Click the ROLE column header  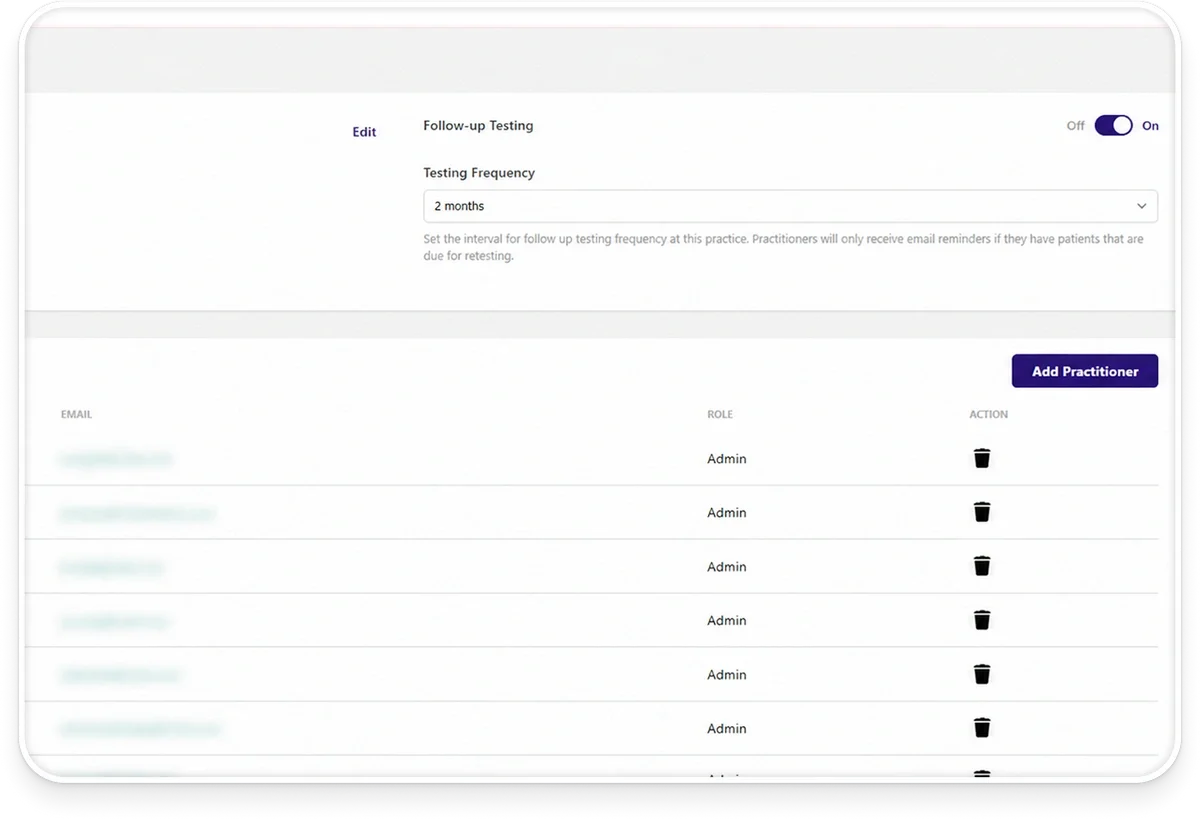pos(720,414)
